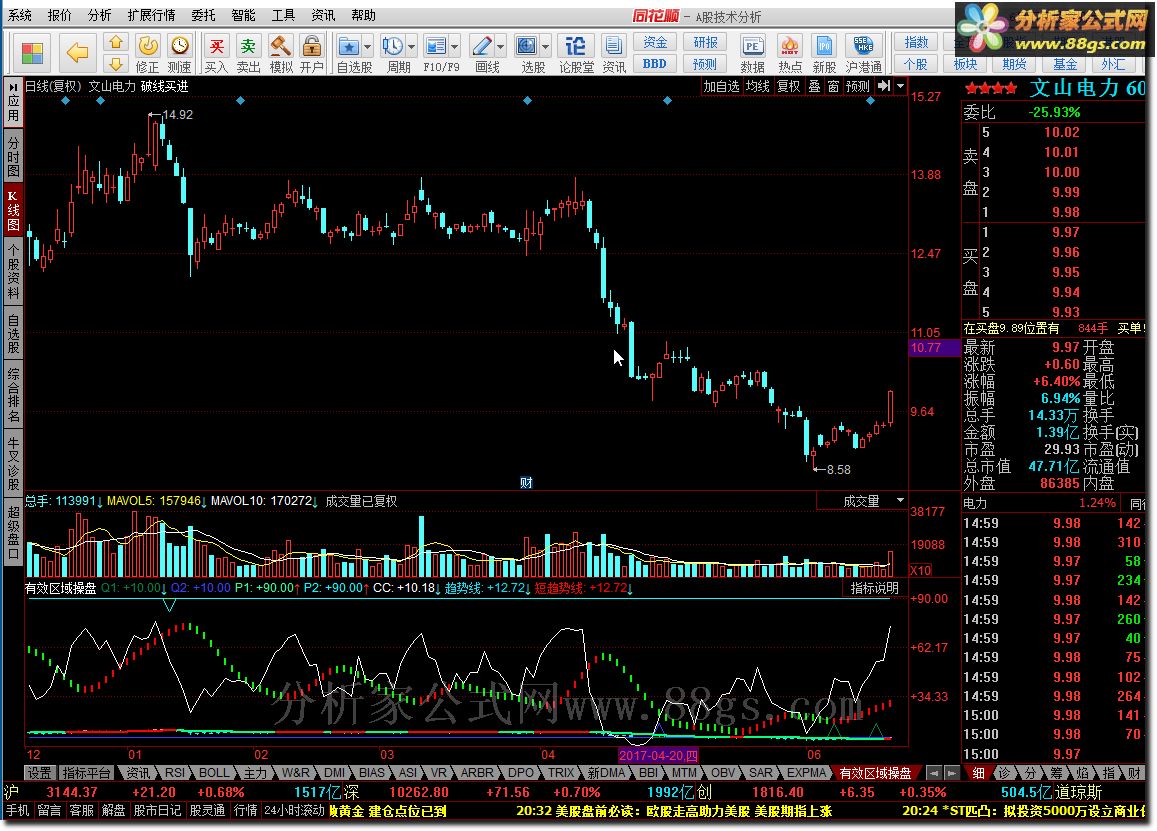Click the 买入 buy icon

pos(216,46)
